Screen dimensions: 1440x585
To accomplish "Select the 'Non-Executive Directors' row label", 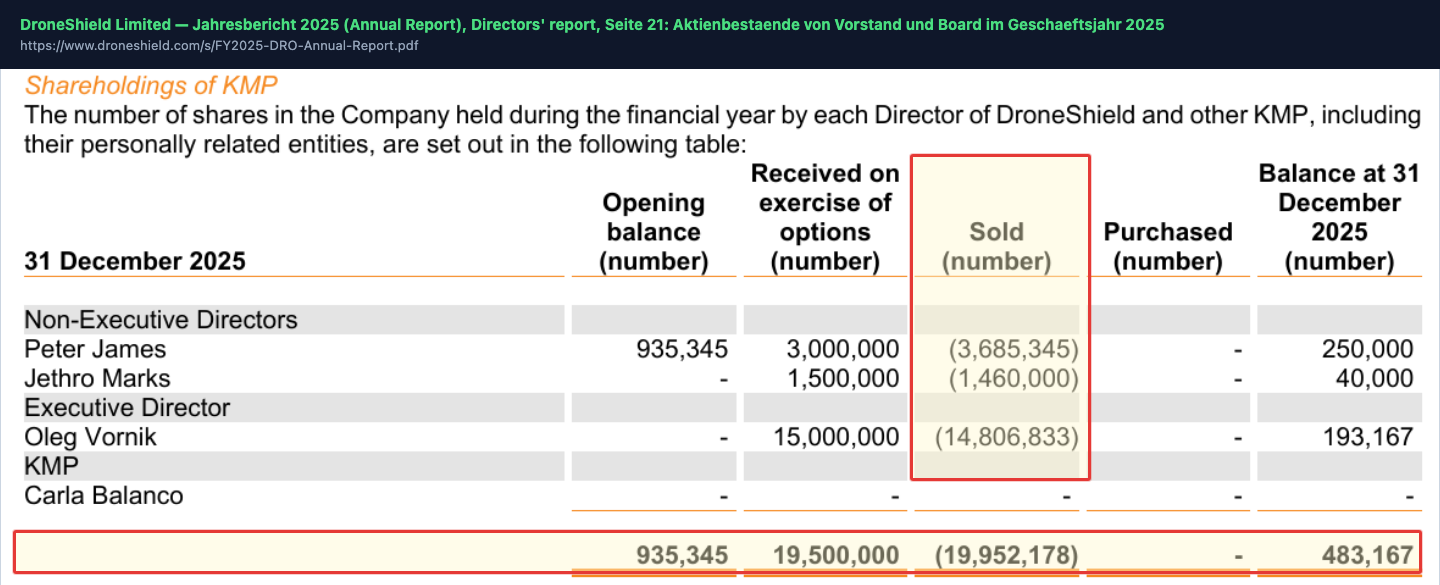I will (161, 320).
